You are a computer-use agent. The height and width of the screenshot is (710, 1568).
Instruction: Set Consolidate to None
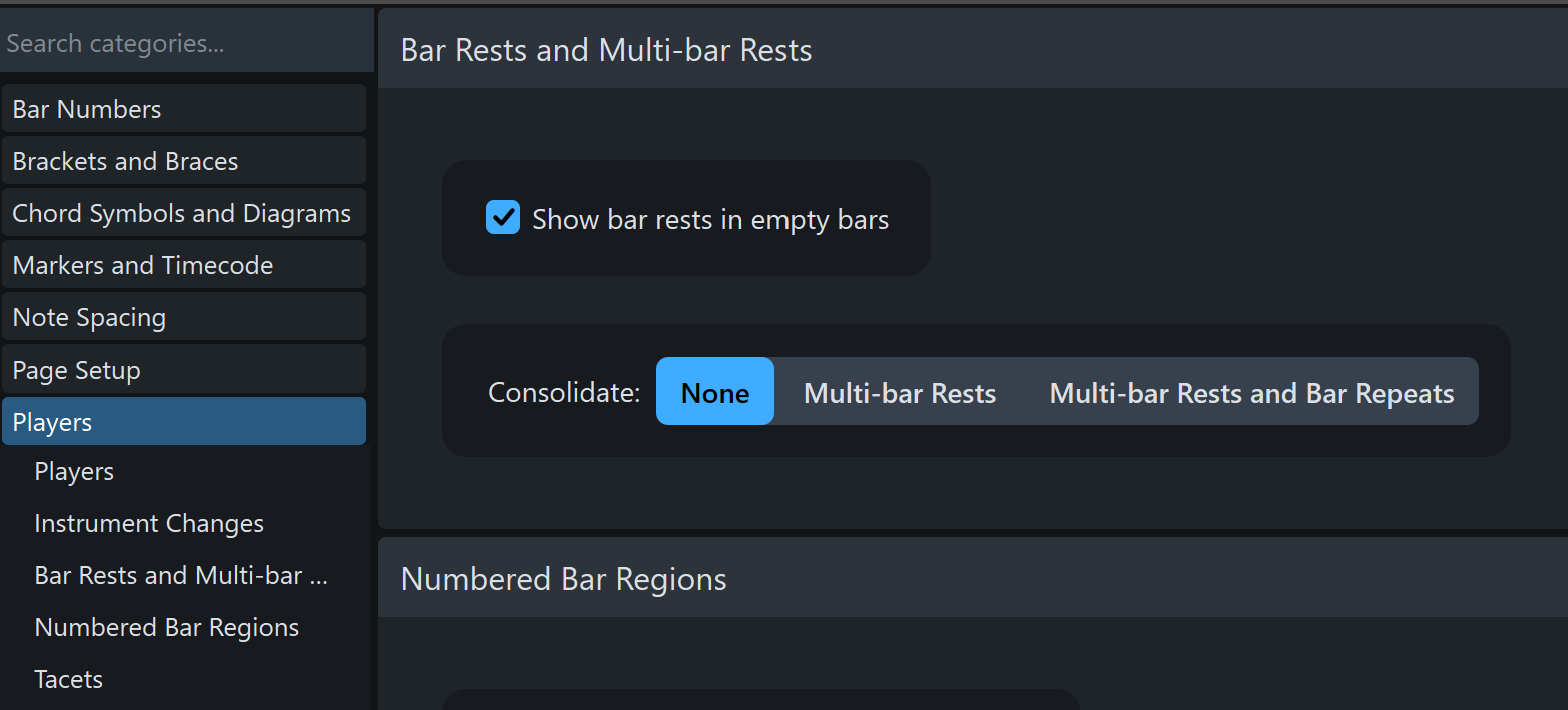715,392
